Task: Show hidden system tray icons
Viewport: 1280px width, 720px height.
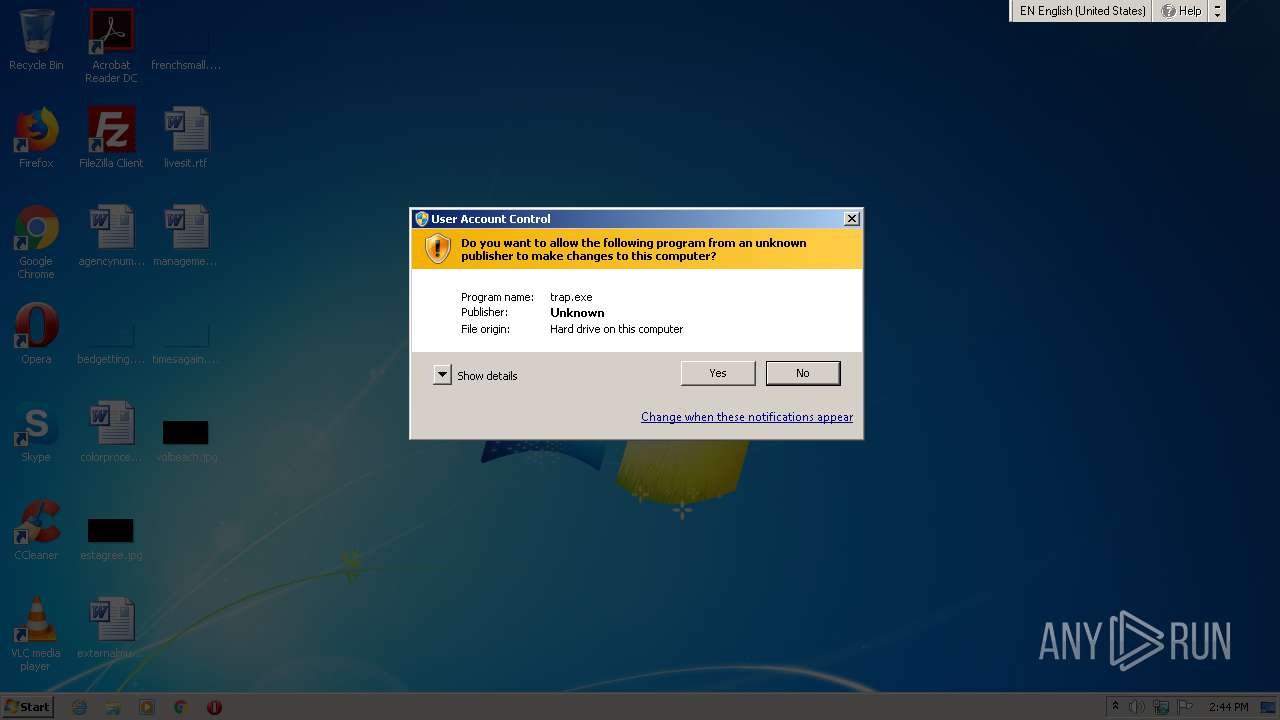Action: [x=1116, y=707]
